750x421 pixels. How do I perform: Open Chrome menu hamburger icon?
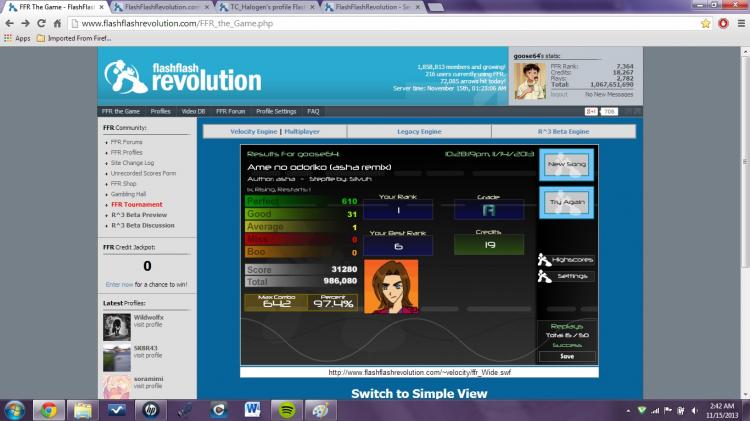pos(741,23)
